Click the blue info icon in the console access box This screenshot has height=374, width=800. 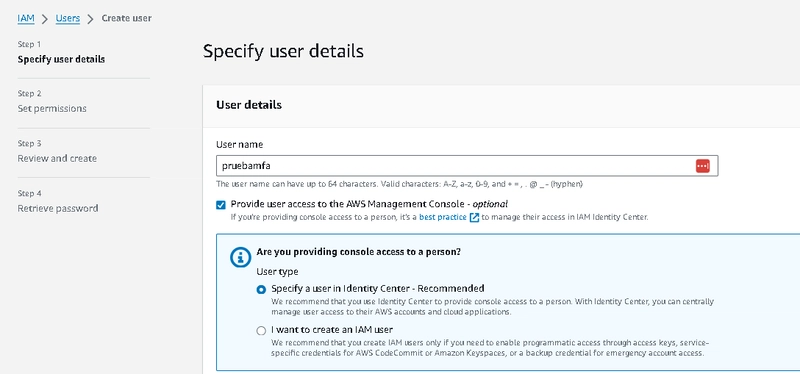pyautogui.click(x=240, y=258)
